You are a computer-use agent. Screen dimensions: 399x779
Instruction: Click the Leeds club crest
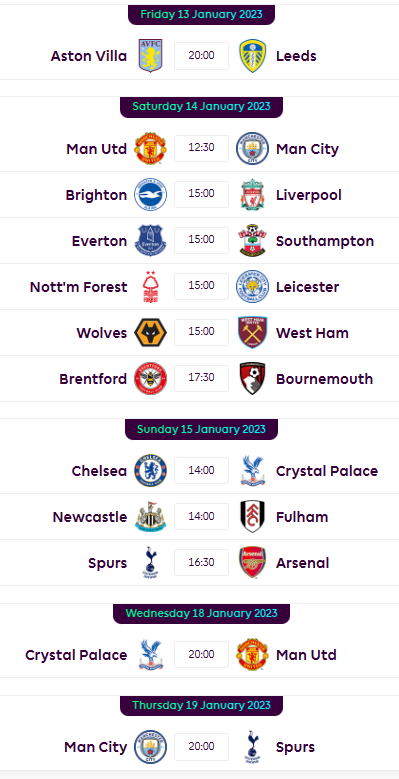252,56
